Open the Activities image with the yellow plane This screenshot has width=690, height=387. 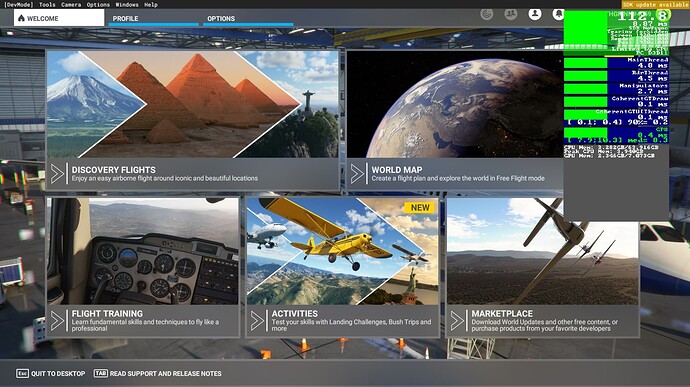click(x=342, y=251)
